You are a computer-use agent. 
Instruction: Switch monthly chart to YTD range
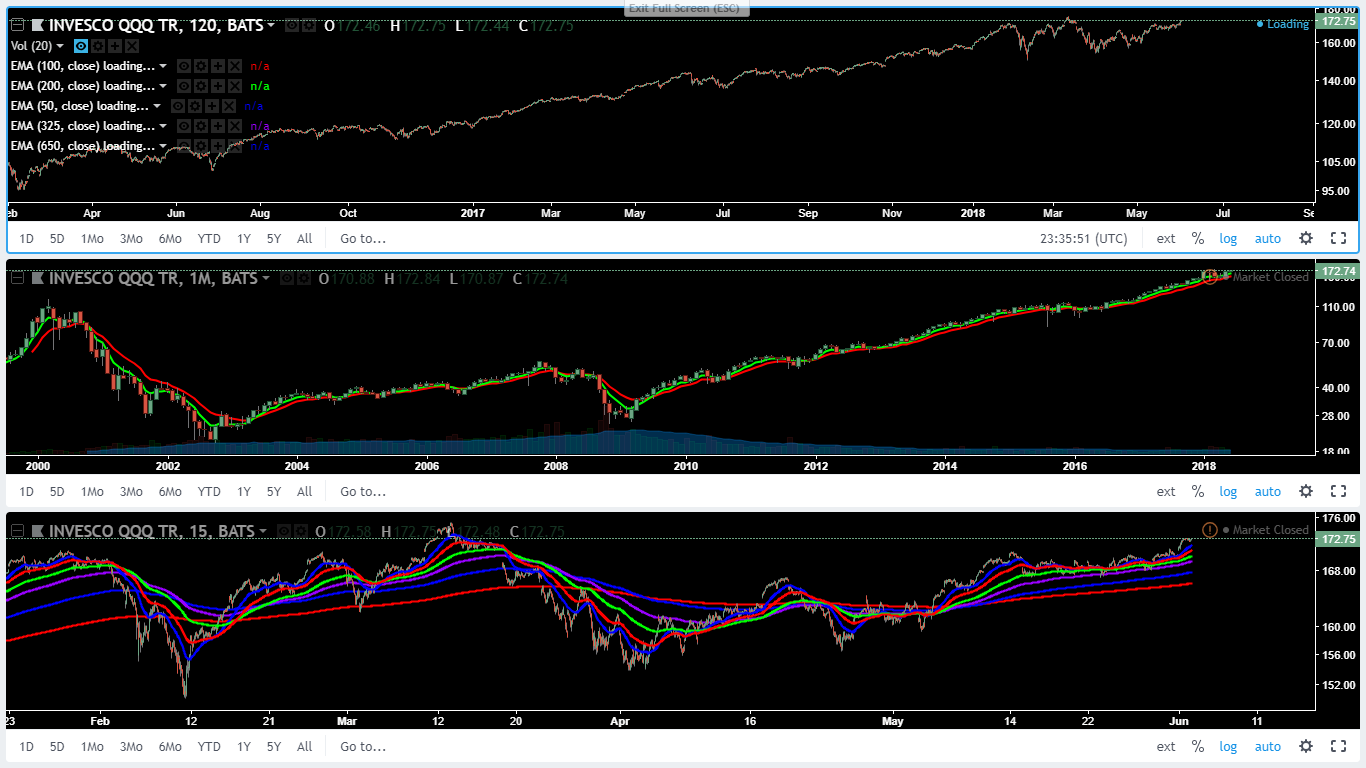click(209, 491)
